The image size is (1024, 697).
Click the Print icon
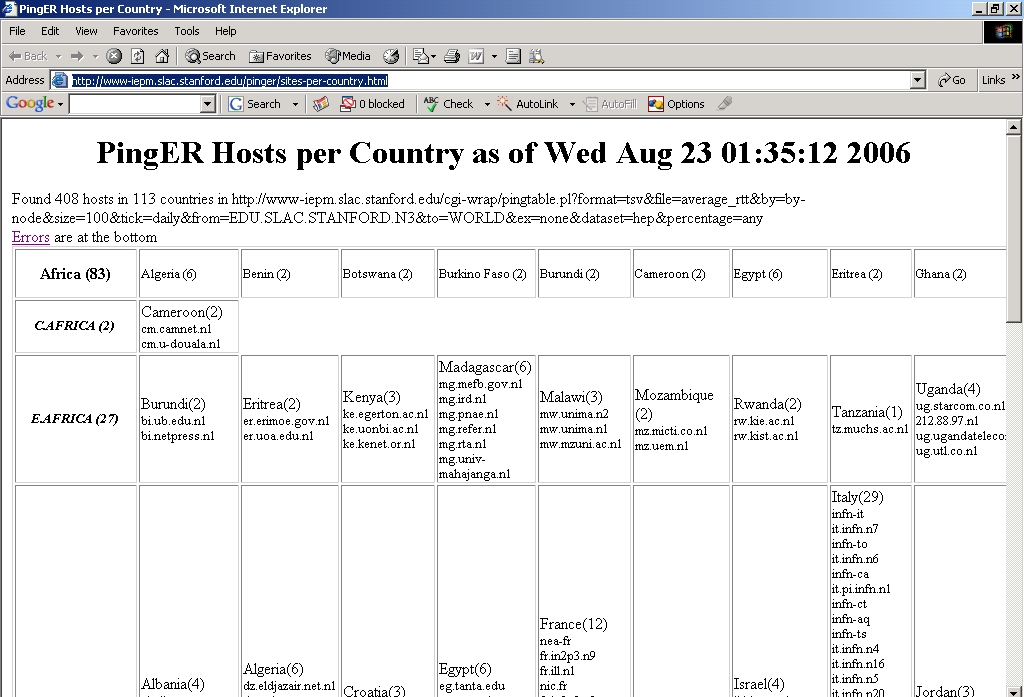[451, 56]
